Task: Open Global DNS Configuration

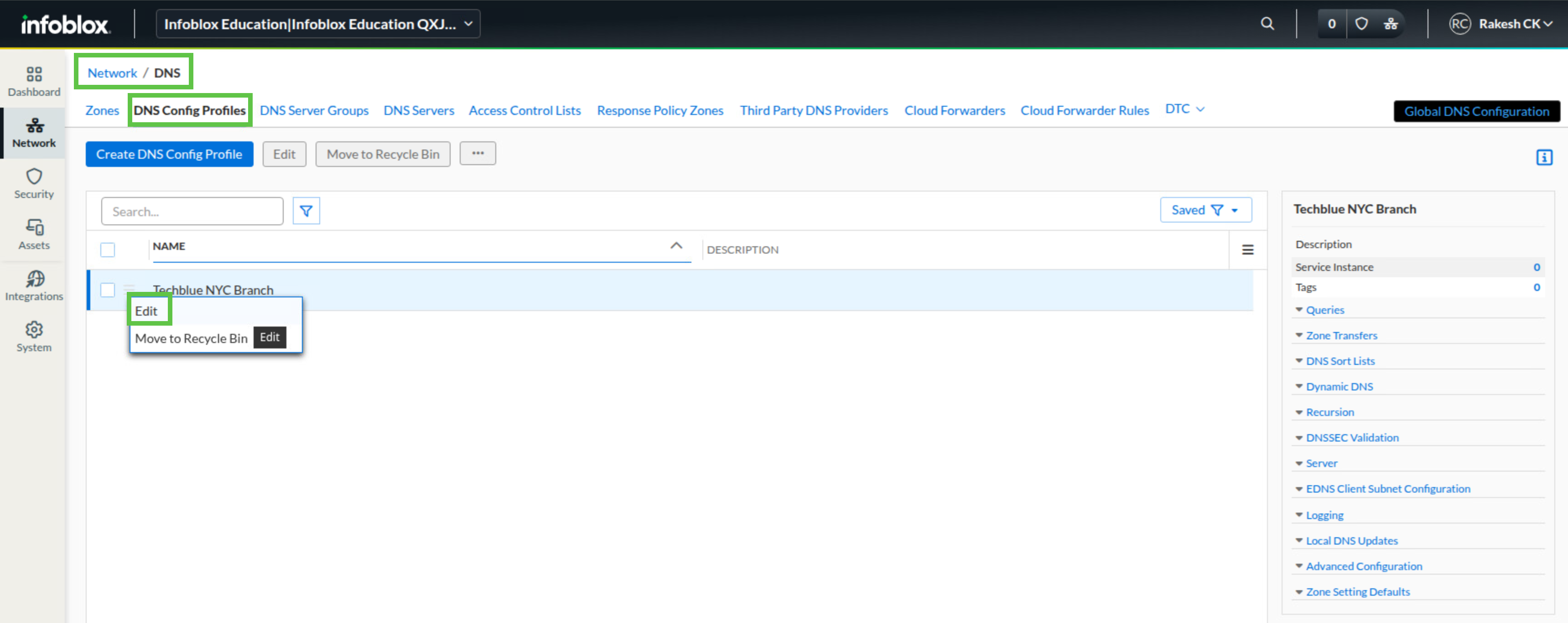Action: 1477,111
